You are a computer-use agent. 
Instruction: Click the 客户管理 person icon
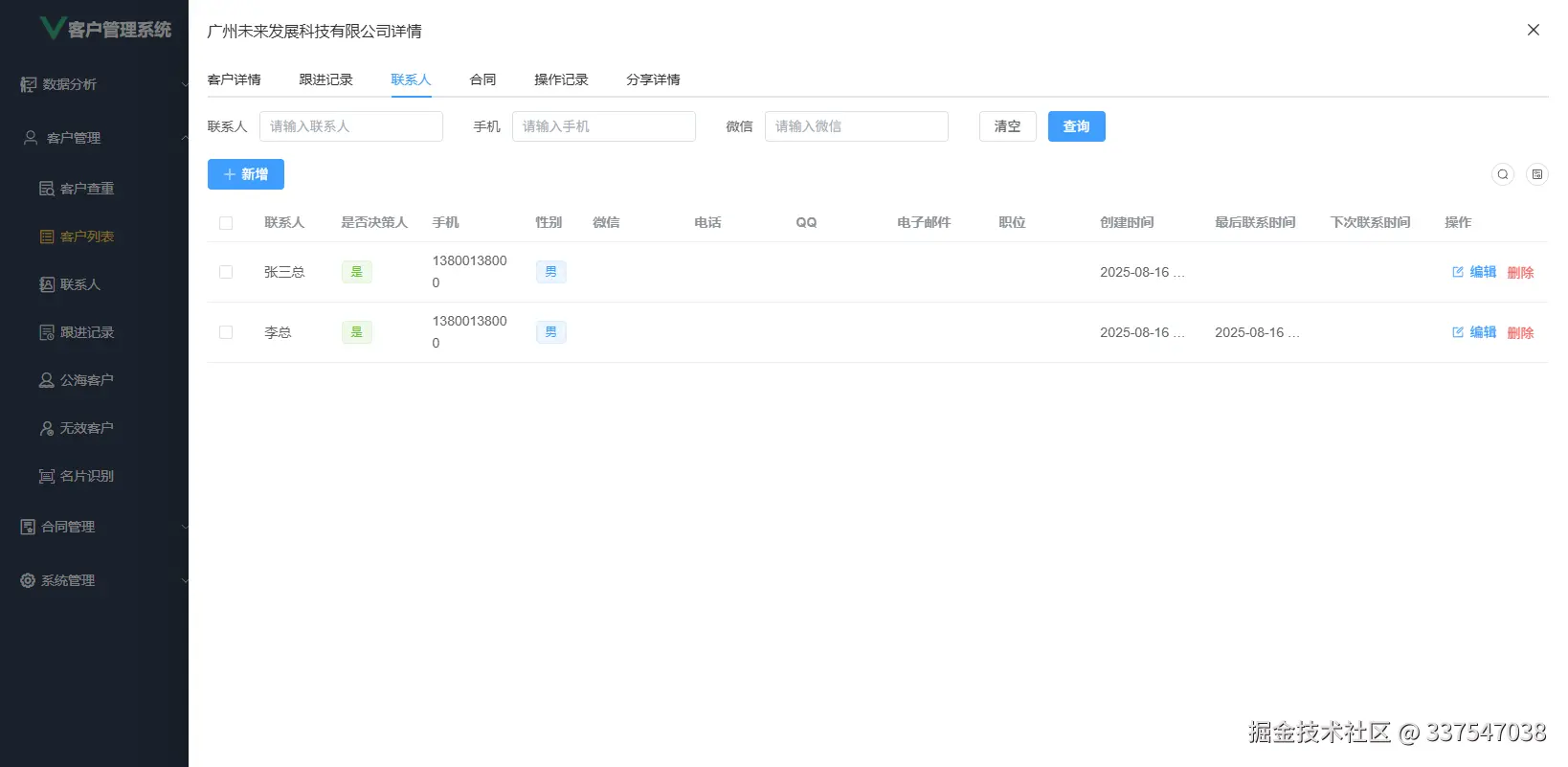click(31, 138)
